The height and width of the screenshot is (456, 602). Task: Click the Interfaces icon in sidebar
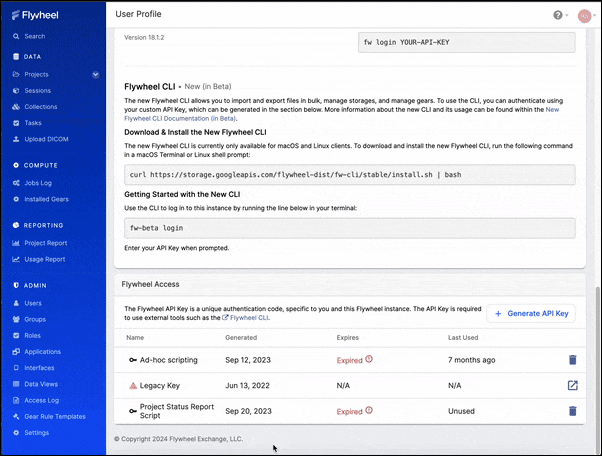(x=16, y=368)
